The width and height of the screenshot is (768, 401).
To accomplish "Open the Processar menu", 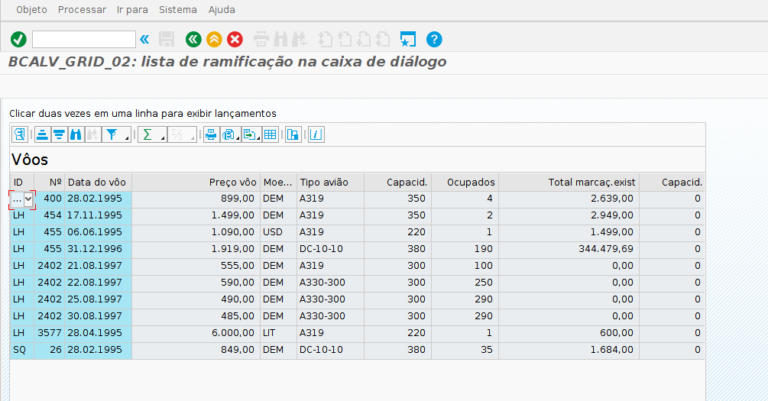I will click(82, 9).
